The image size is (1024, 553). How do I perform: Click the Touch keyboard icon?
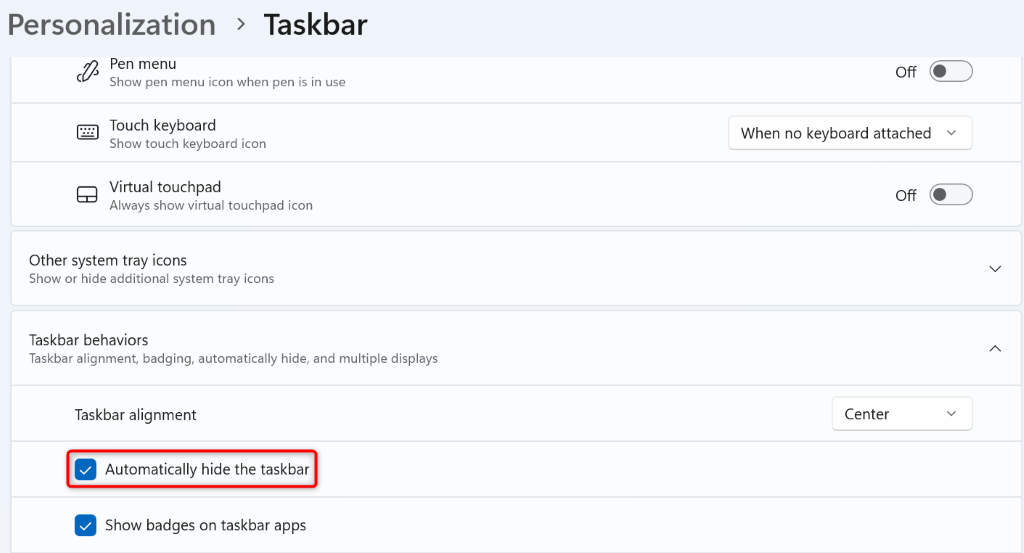click(x=87, y=133)
